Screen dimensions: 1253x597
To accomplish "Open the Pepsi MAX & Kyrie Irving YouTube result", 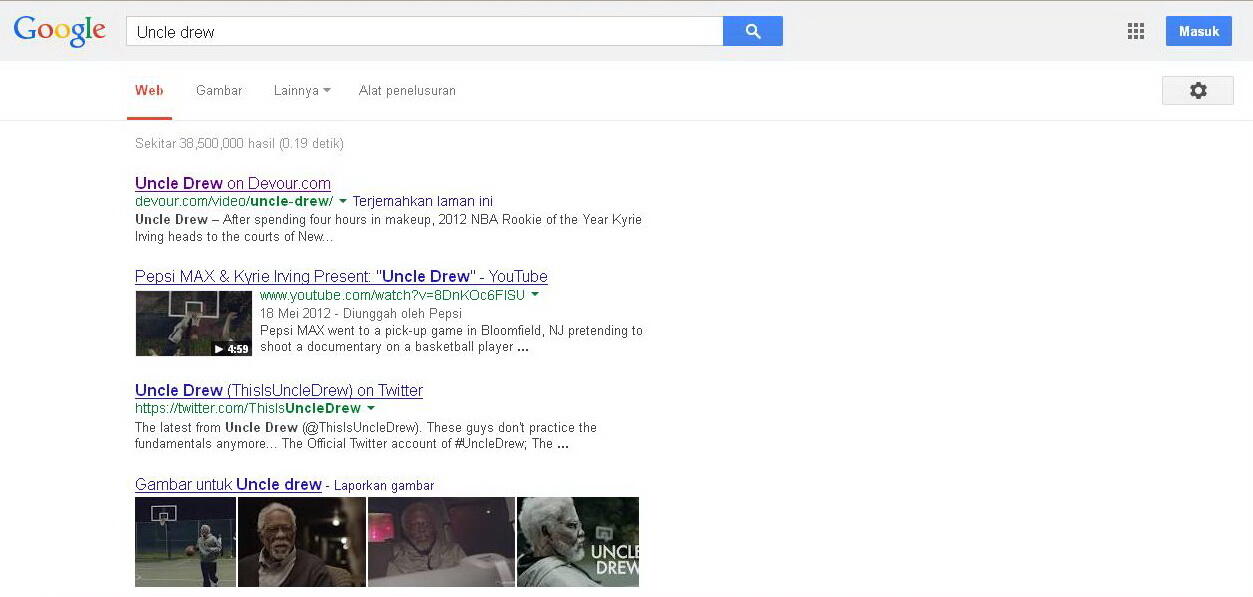I will 341,276.
